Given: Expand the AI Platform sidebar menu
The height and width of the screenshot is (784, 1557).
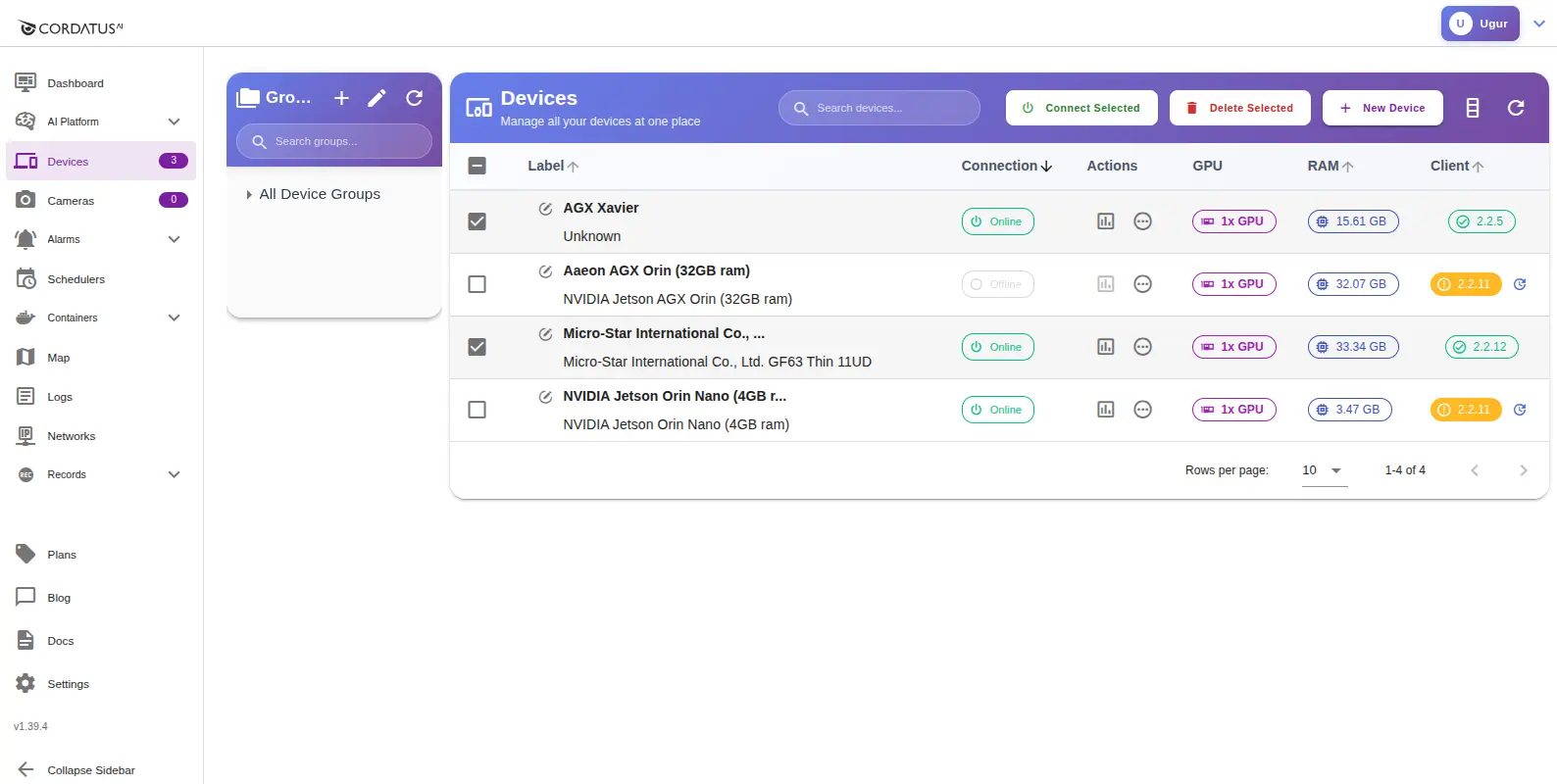Looking at the screenshot, I should coord(100,122).
